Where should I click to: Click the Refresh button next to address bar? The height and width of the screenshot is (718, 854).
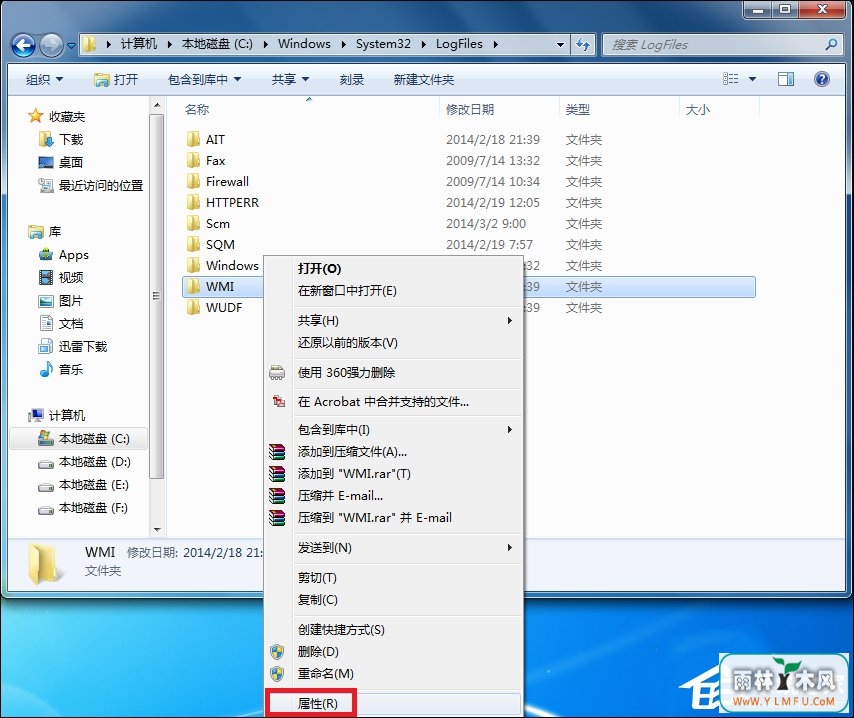pos(583,45)
